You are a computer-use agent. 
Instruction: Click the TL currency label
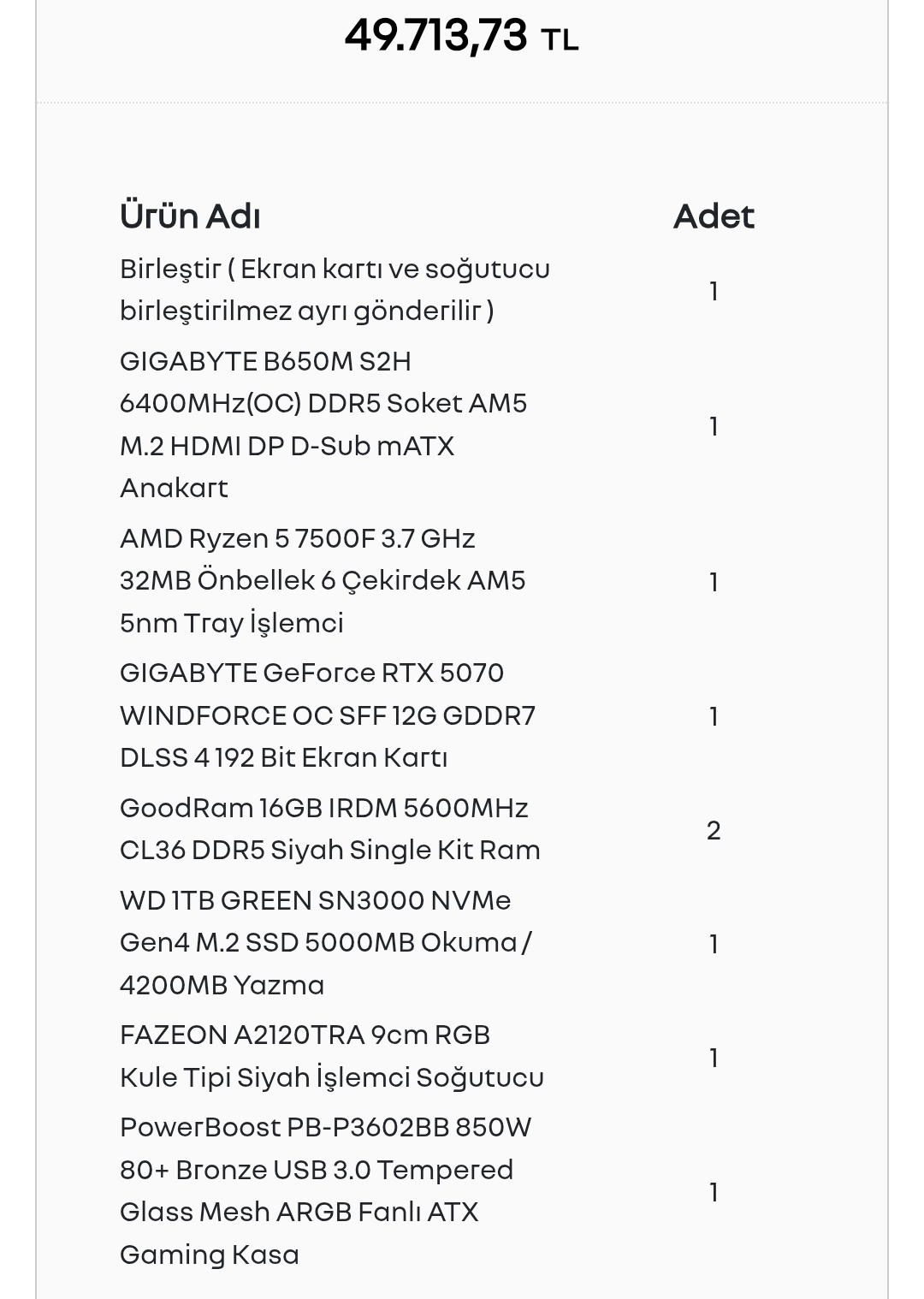[560, 39]
